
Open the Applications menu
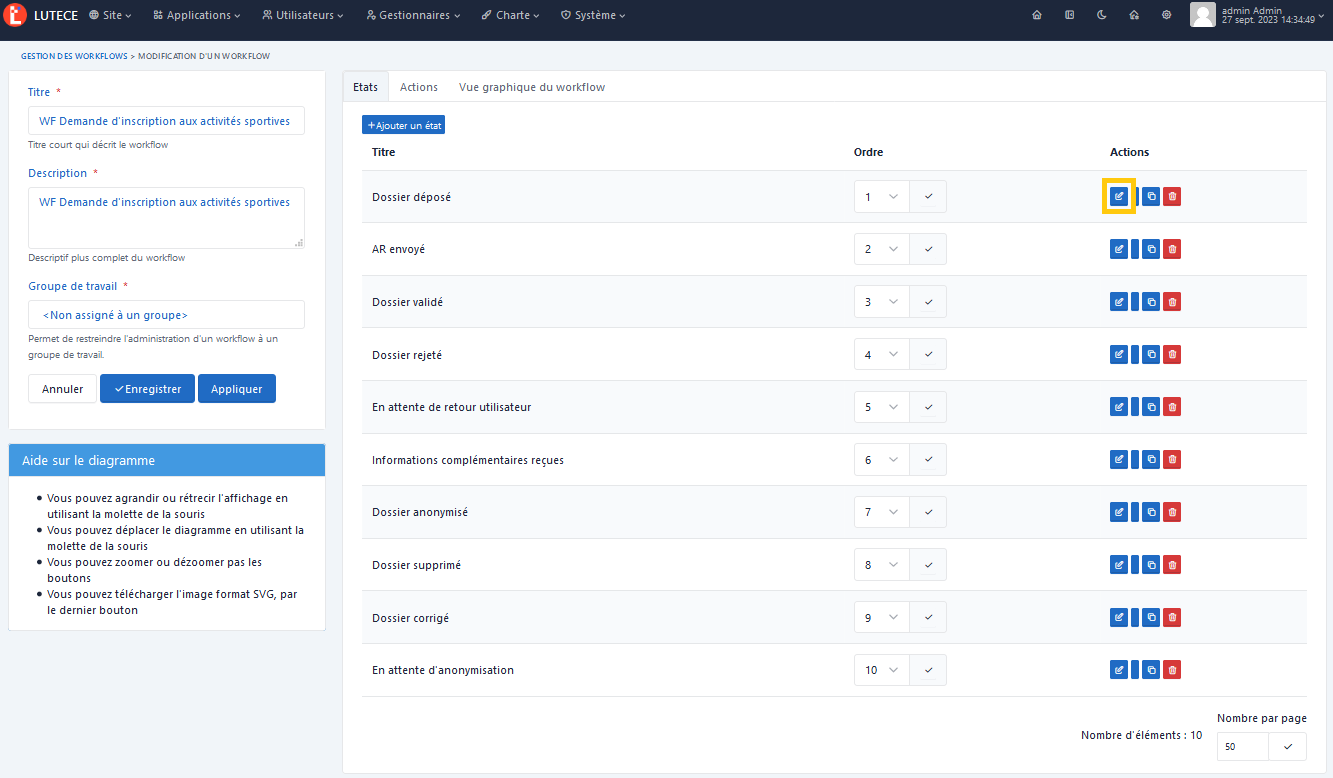pyautogui.click(x=197, y=15)
